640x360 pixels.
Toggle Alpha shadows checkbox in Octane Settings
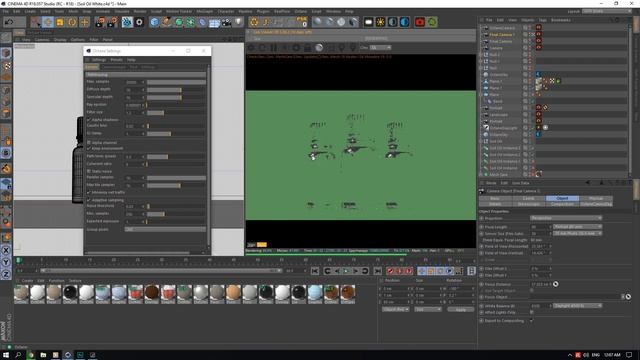(x=89, y=120)
